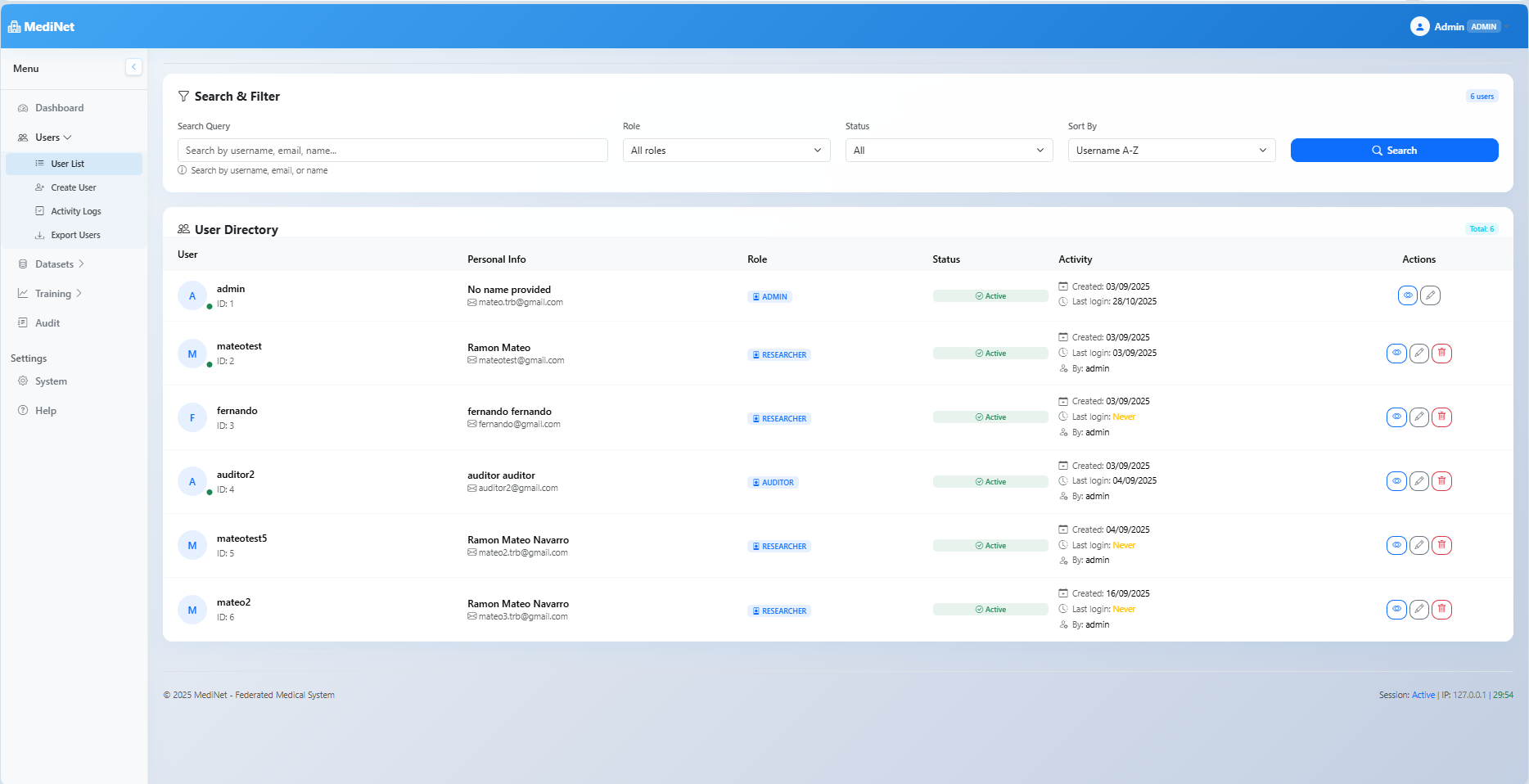This screenshot has height=784, width=1529.
Task: Open the Role filter dropdown
Action: pos(725,150)
